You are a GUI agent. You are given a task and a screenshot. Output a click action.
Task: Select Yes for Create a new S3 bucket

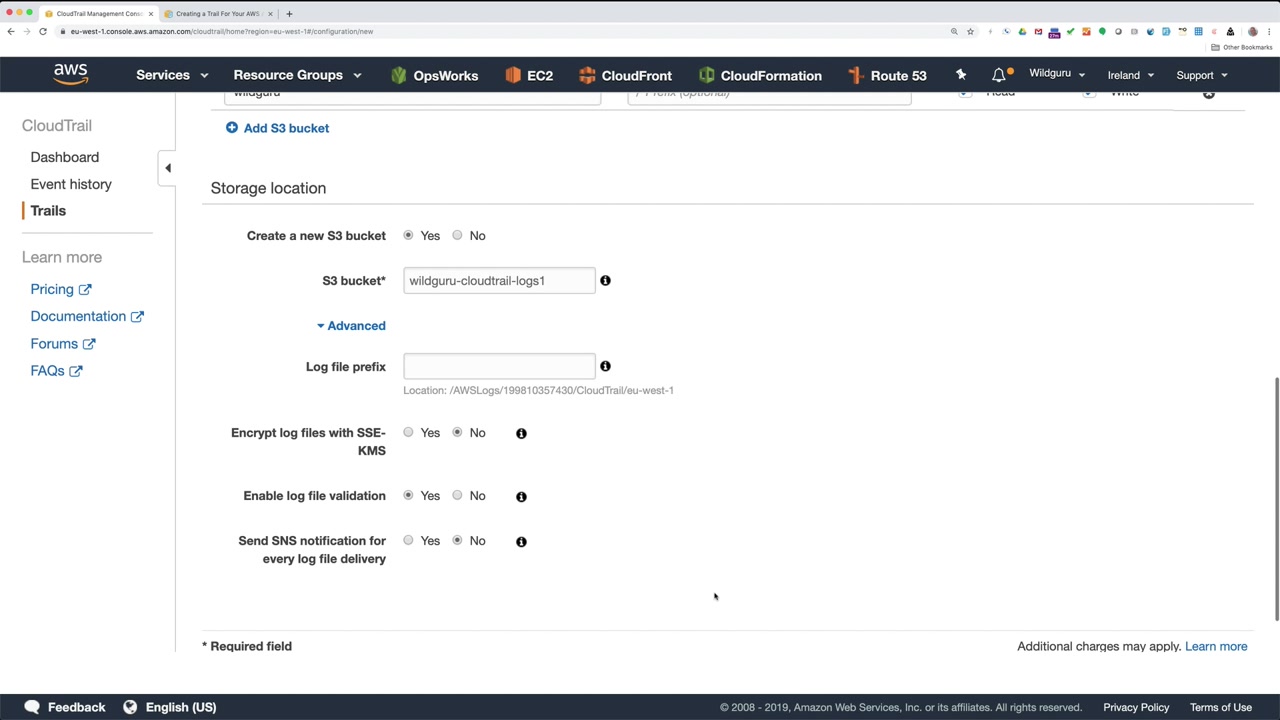click(x=408, y=235)
